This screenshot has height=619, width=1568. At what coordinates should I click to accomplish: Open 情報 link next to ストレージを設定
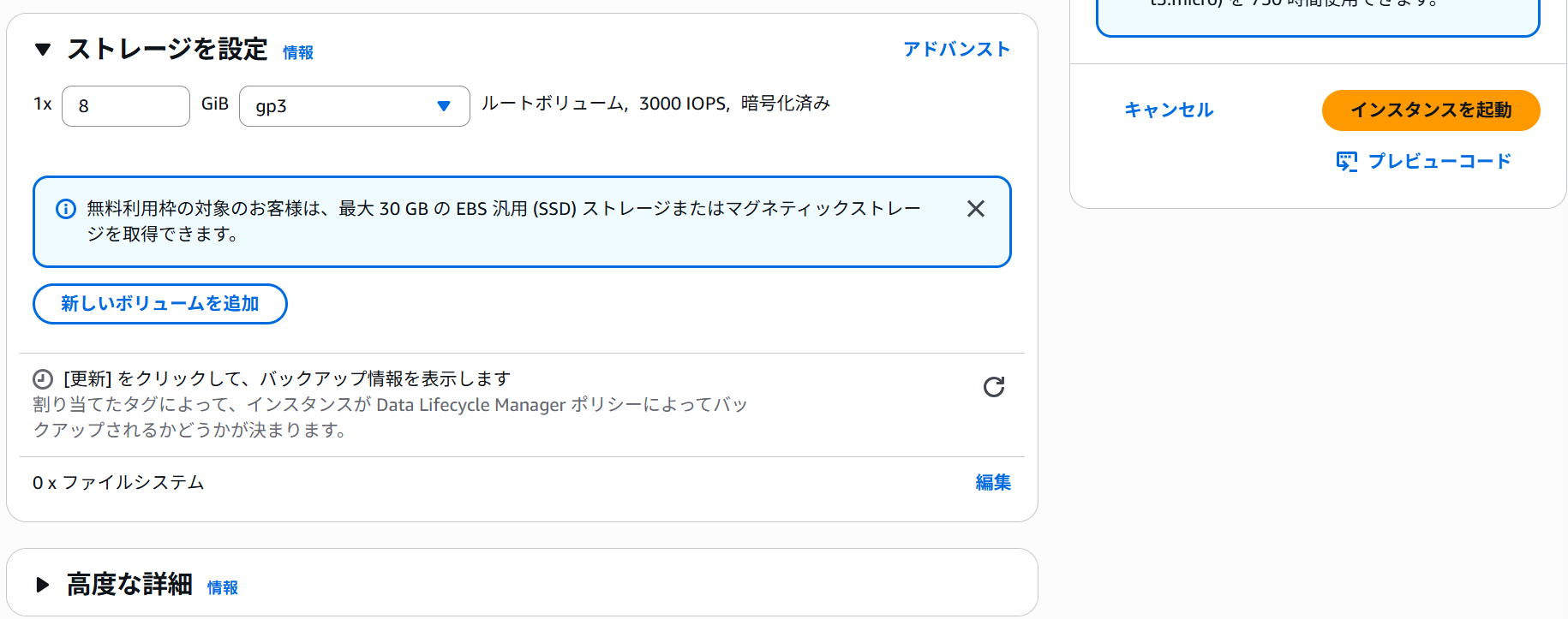pyautogui.click(x=298, y=53)
